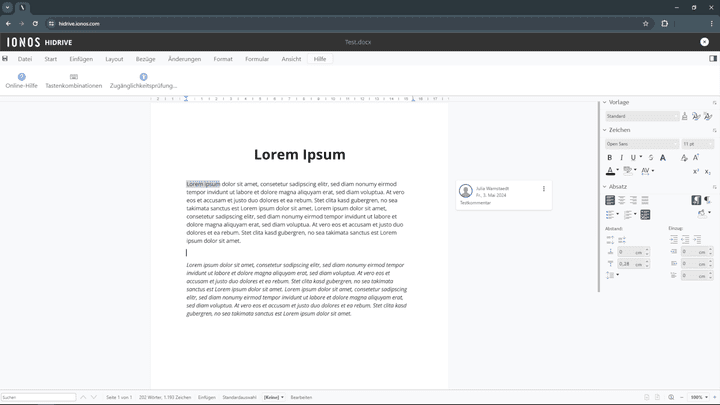Click the Standardauswahl status entry

pyautogui.click(x=239, y=397)
